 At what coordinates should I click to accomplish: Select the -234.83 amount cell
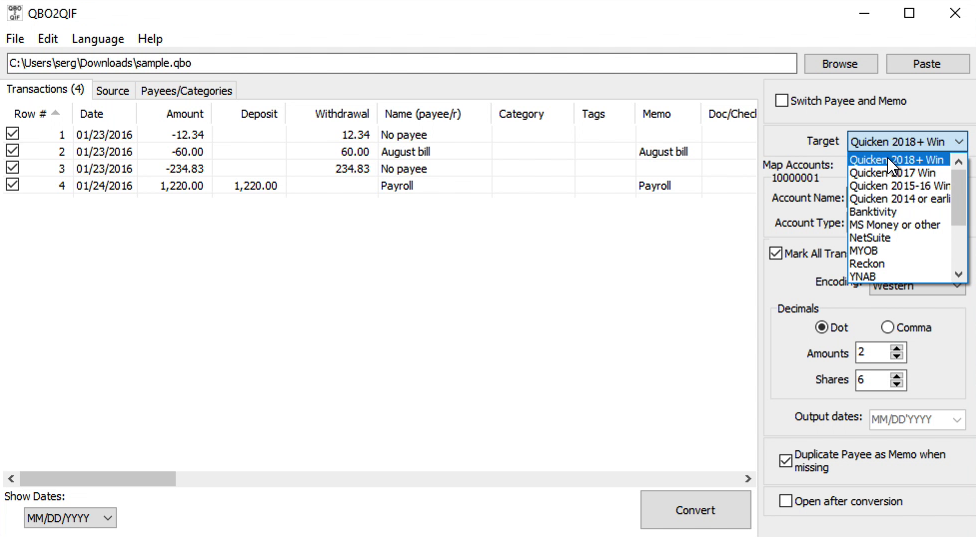click(174, 169)
